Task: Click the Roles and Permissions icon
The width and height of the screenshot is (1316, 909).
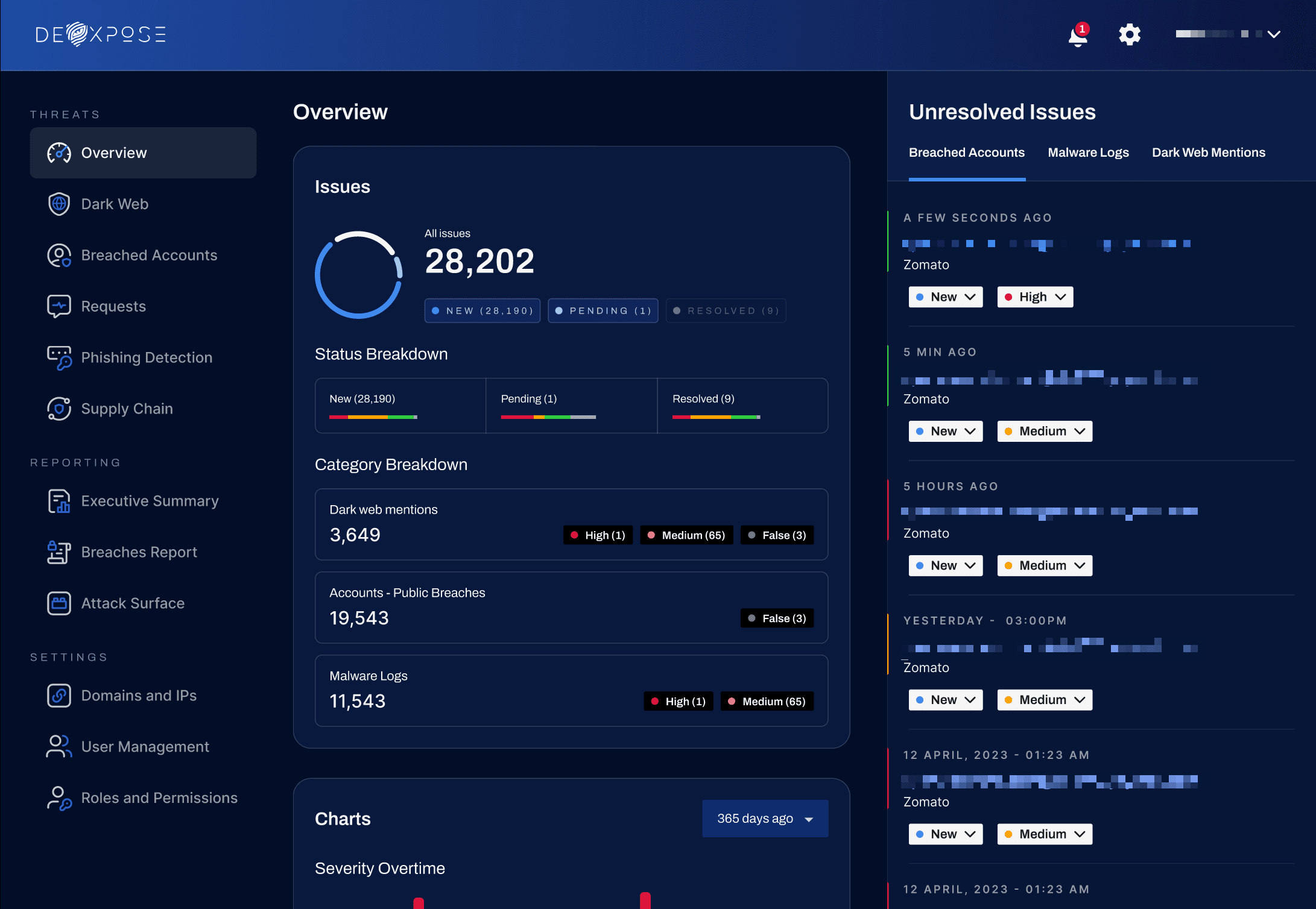Action: click(x=59, y=798)
